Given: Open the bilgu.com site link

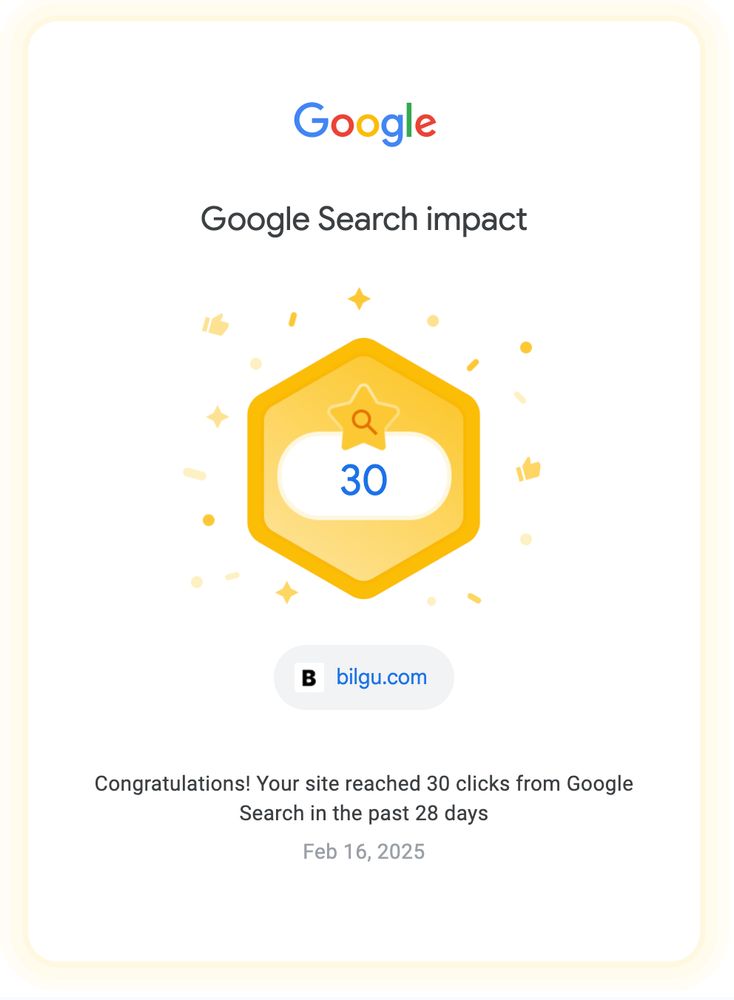Looking at the screenshot, I should (x=381, y=677).
